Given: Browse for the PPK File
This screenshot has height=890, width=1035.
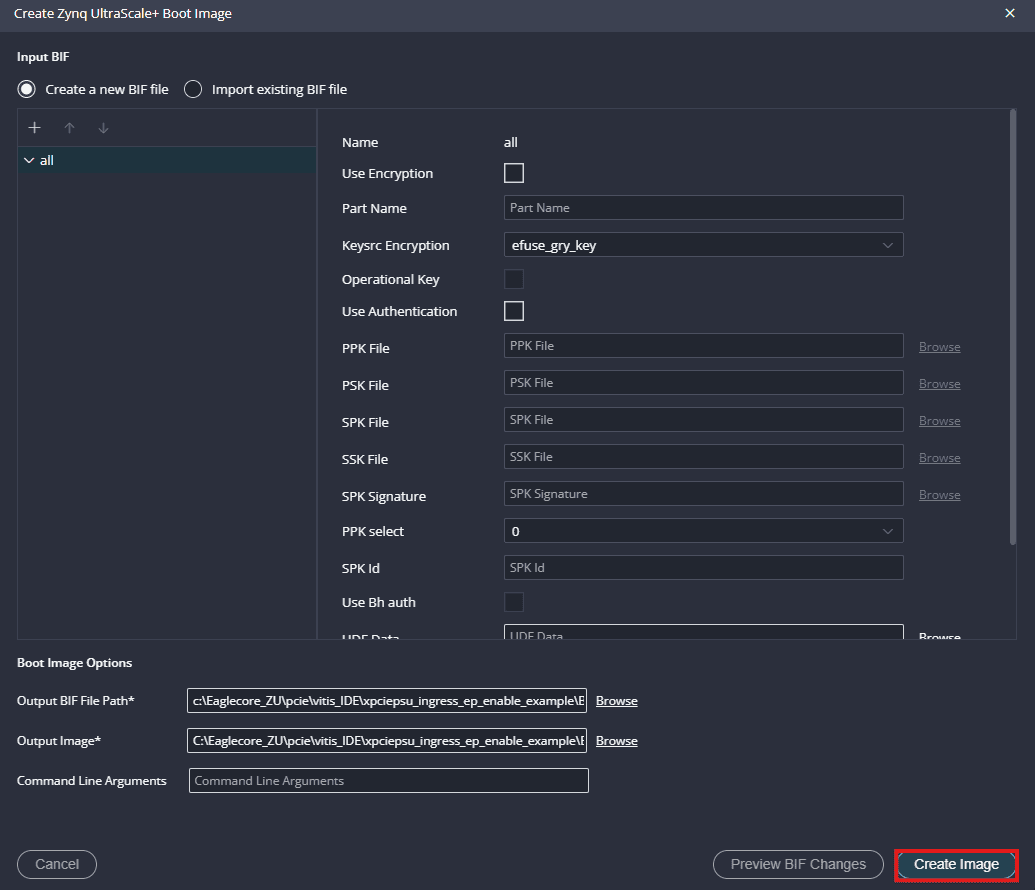Looking at the screenshot, I should pyautogui.click(x=939, y=347).
